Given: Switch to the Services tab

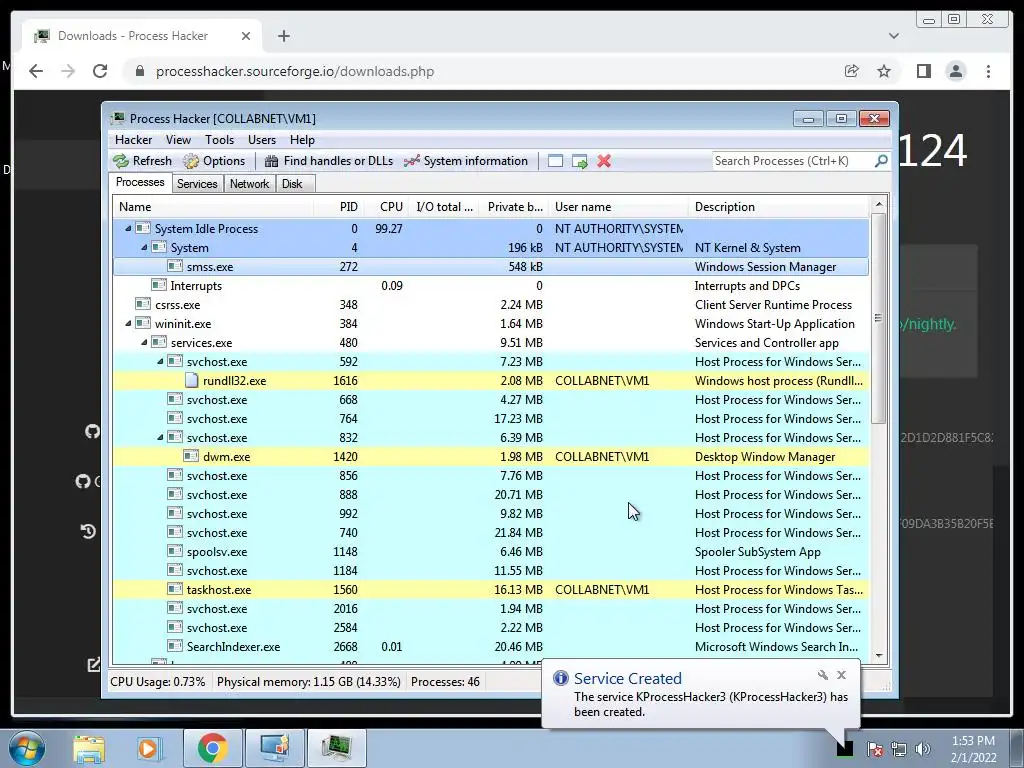Looking at the screenshot, I should tap(197, 184).
